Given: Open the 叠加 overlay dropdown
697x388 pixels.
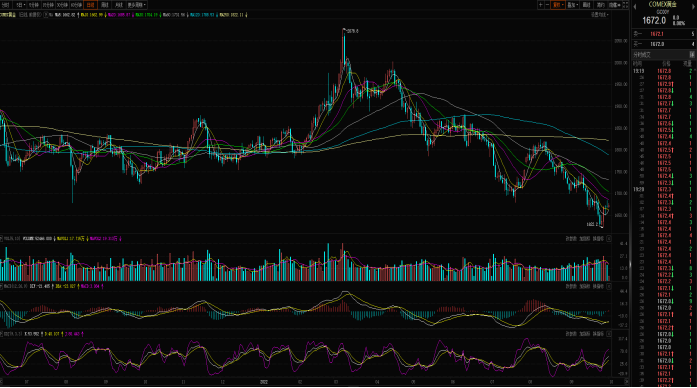Looking at the screenshot, I should tap(572, 5).
